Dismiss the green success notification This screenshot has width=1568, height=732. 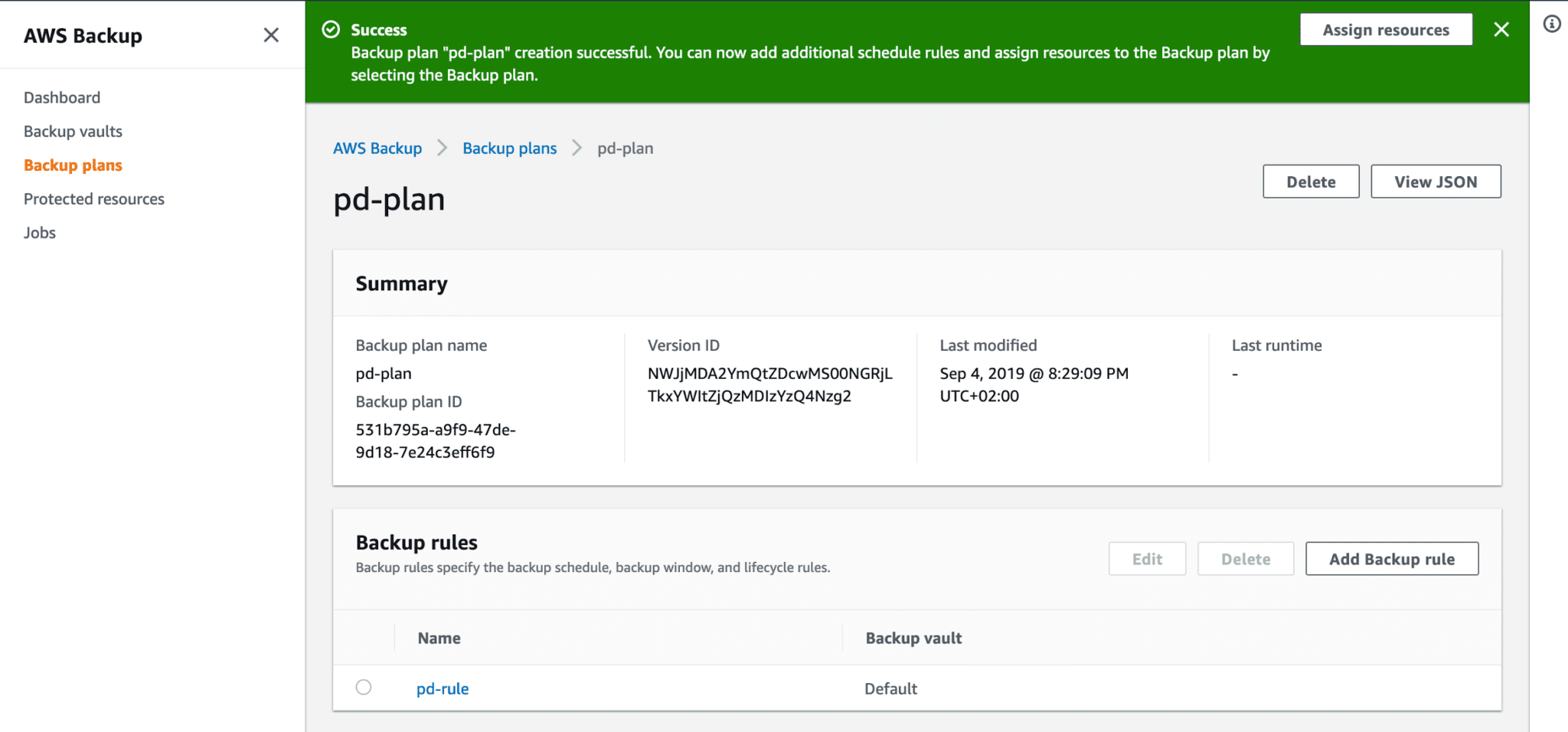point(1501,29)
